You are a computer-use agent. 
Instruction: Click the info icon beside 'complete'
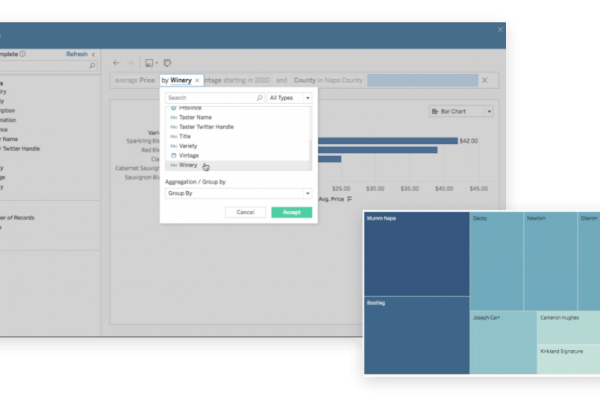(x=23, y=54)
